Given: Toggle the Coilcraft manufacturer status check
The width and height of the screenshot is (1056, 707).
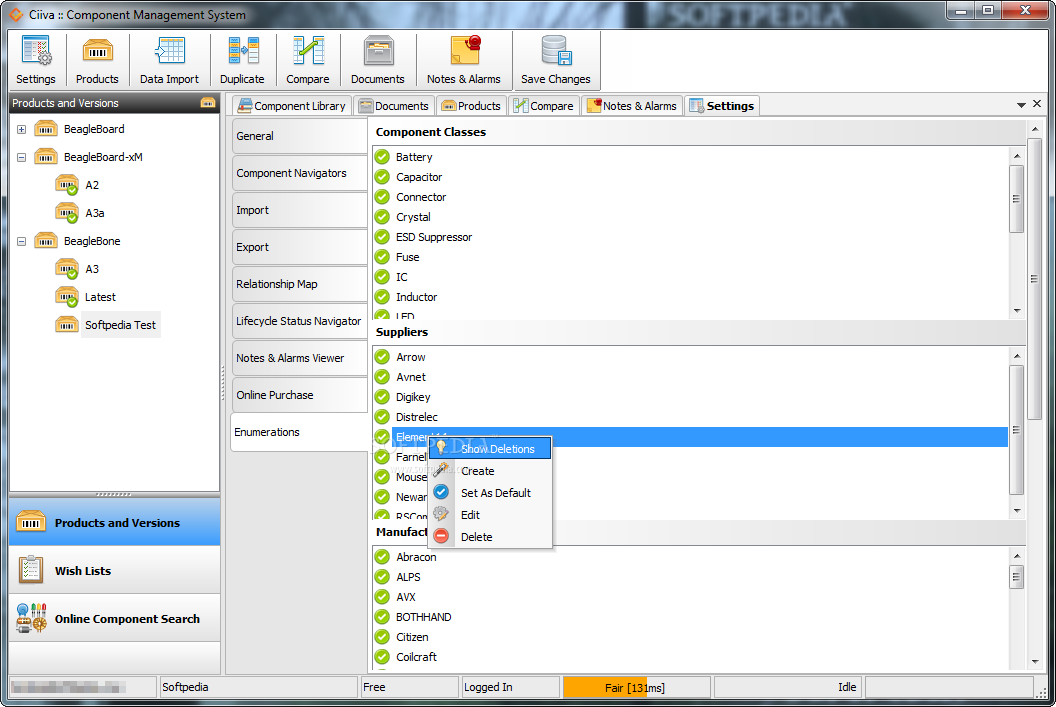Looking at the screenshot, I should 383,656.
